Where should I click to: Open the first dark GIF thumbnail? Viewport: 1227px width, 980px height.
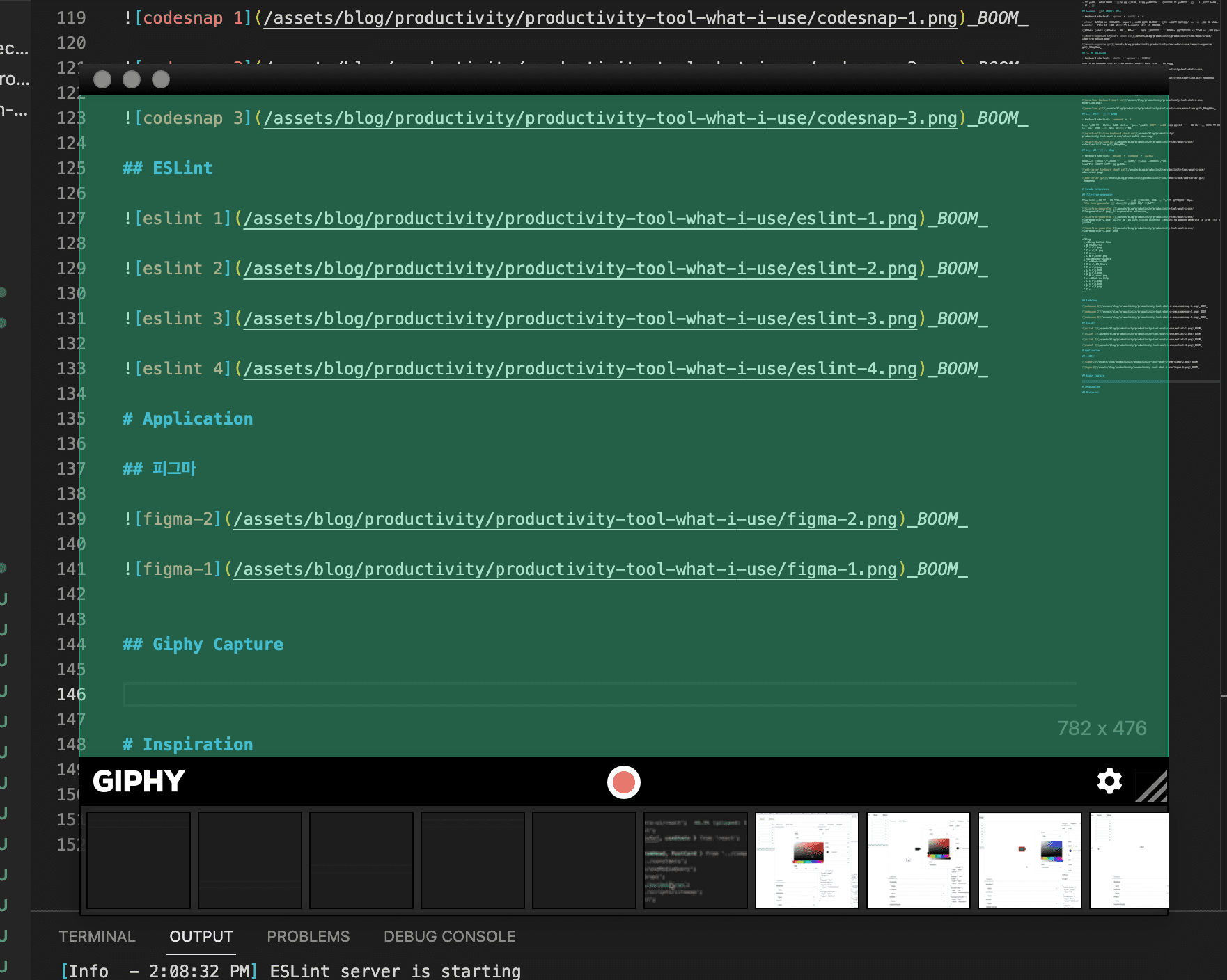(139, 860)
